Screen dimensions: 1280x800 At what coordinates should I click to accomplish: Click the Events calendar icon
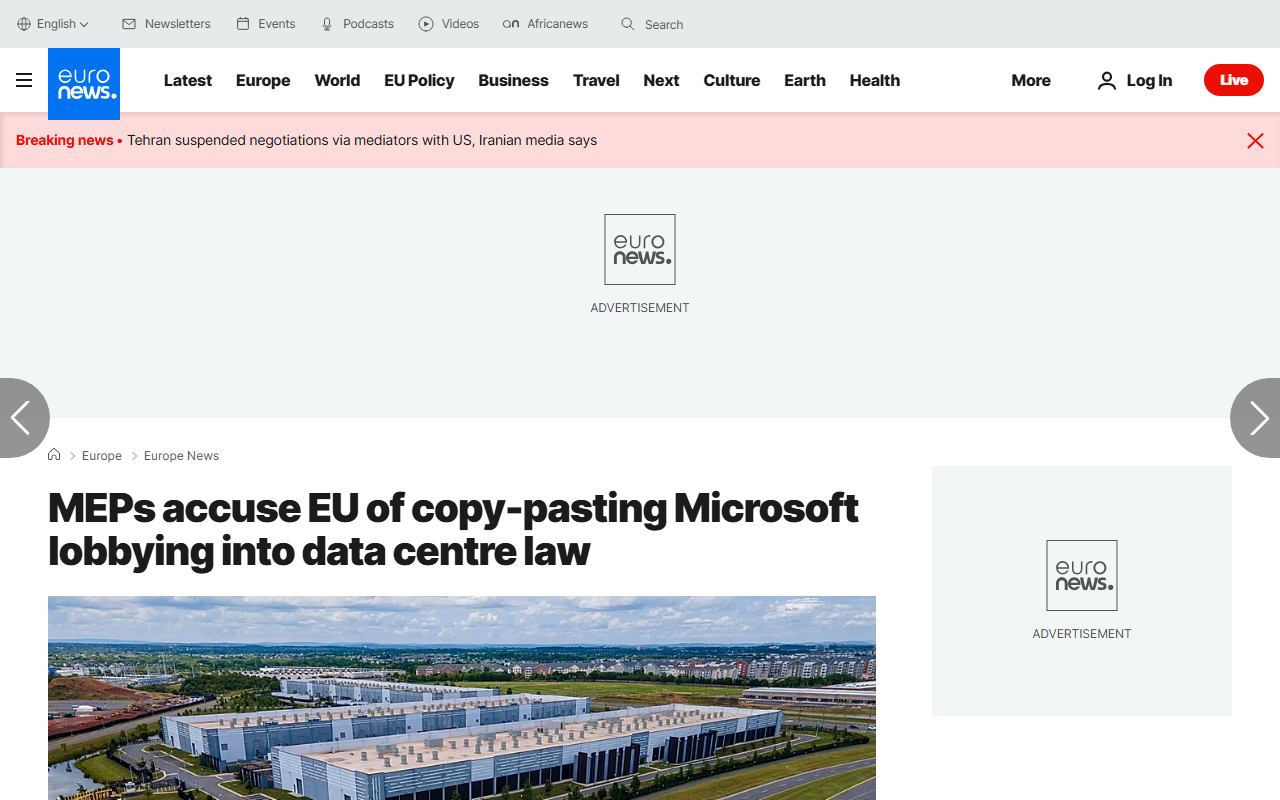coord(243,24)
